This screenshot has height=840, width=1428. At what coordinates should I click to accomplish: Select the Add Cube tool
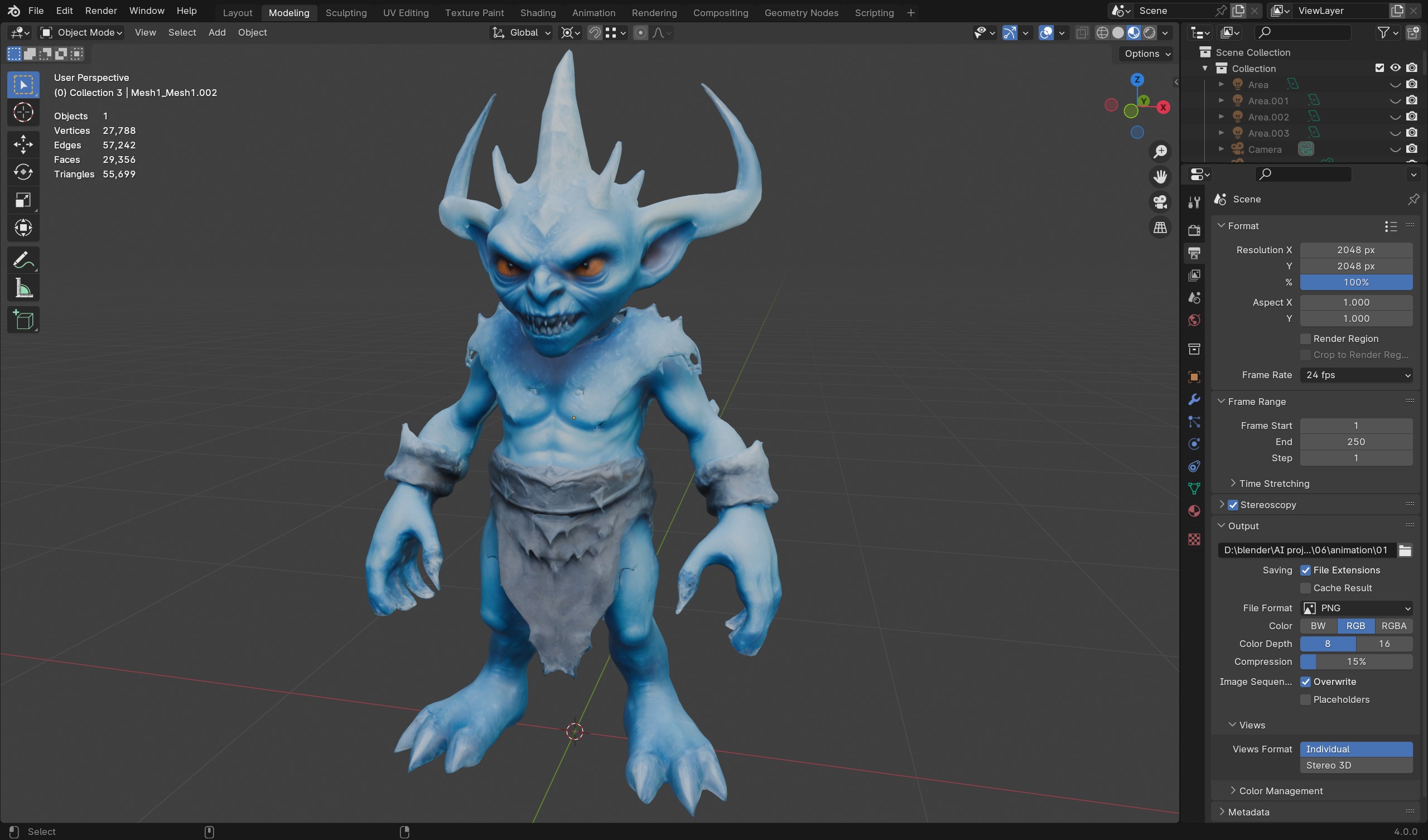click(x=23, y=320)
